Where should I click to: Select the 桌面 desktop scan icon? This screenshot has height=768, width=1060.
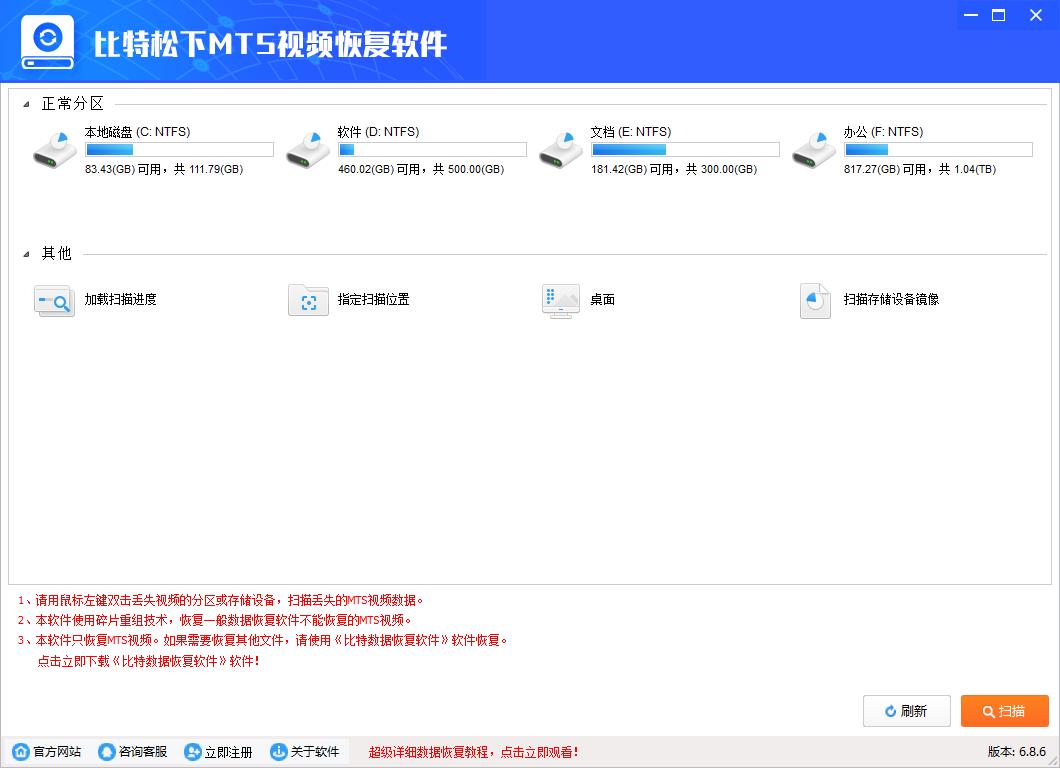560,300
